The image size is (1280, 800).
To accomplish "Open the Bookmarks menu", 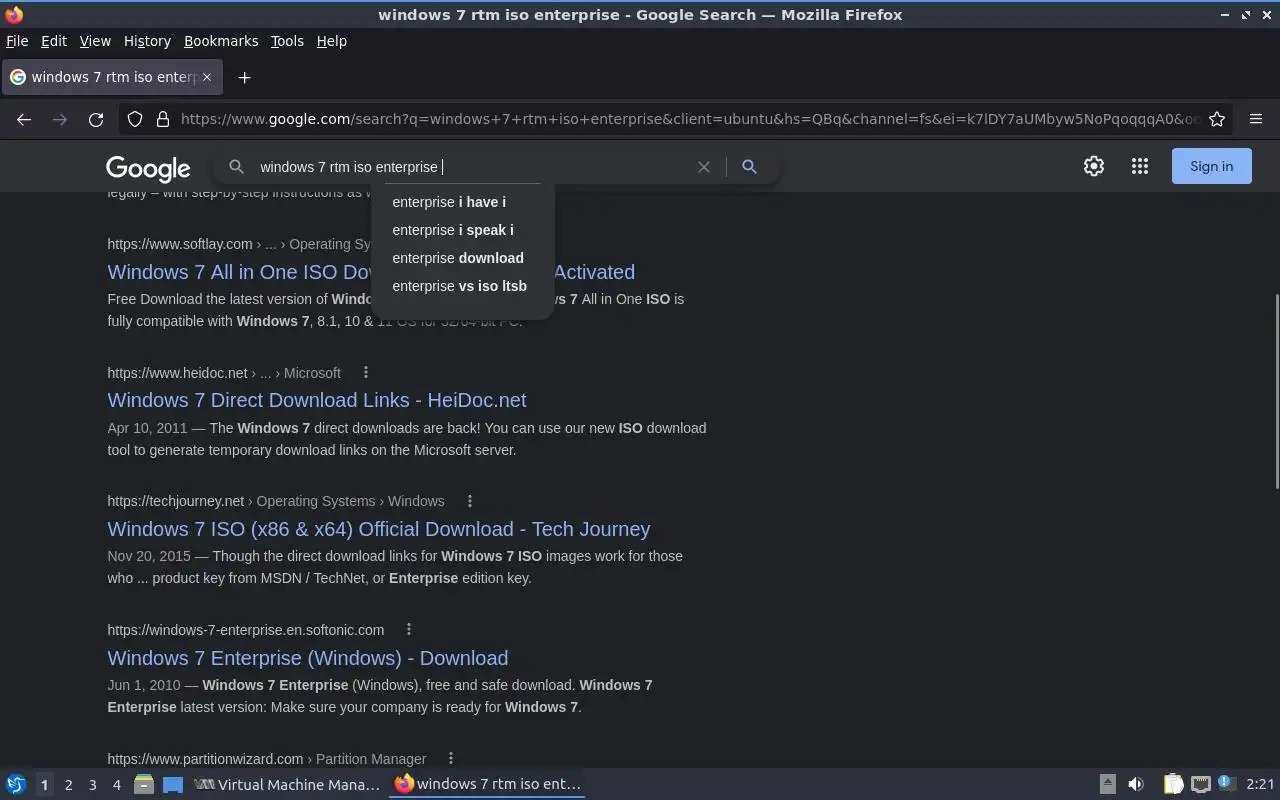I will (221, 41).
